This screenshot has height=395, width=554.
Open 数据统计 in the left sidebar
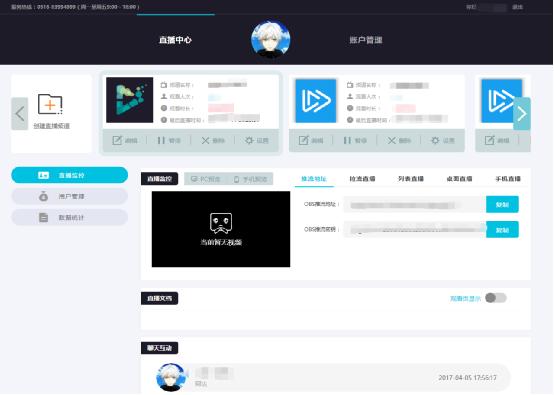point(70,217)
